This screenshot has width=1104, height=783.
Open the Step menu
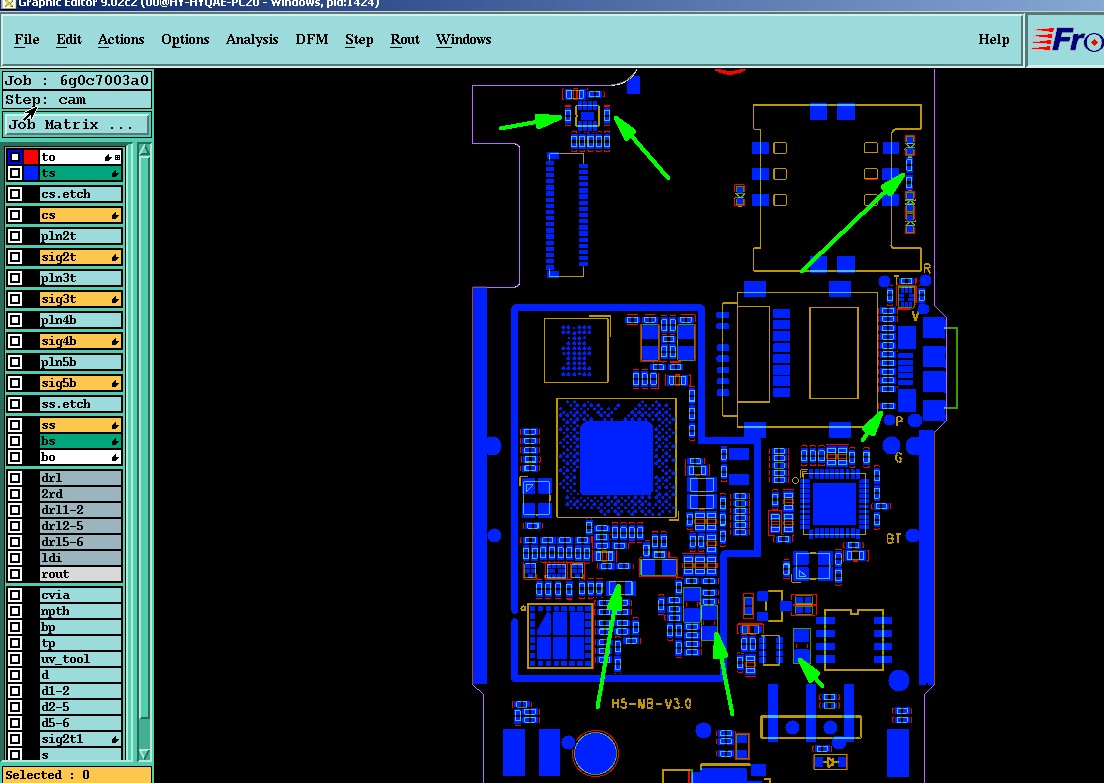pyautogui.click(x=359, y=39)
